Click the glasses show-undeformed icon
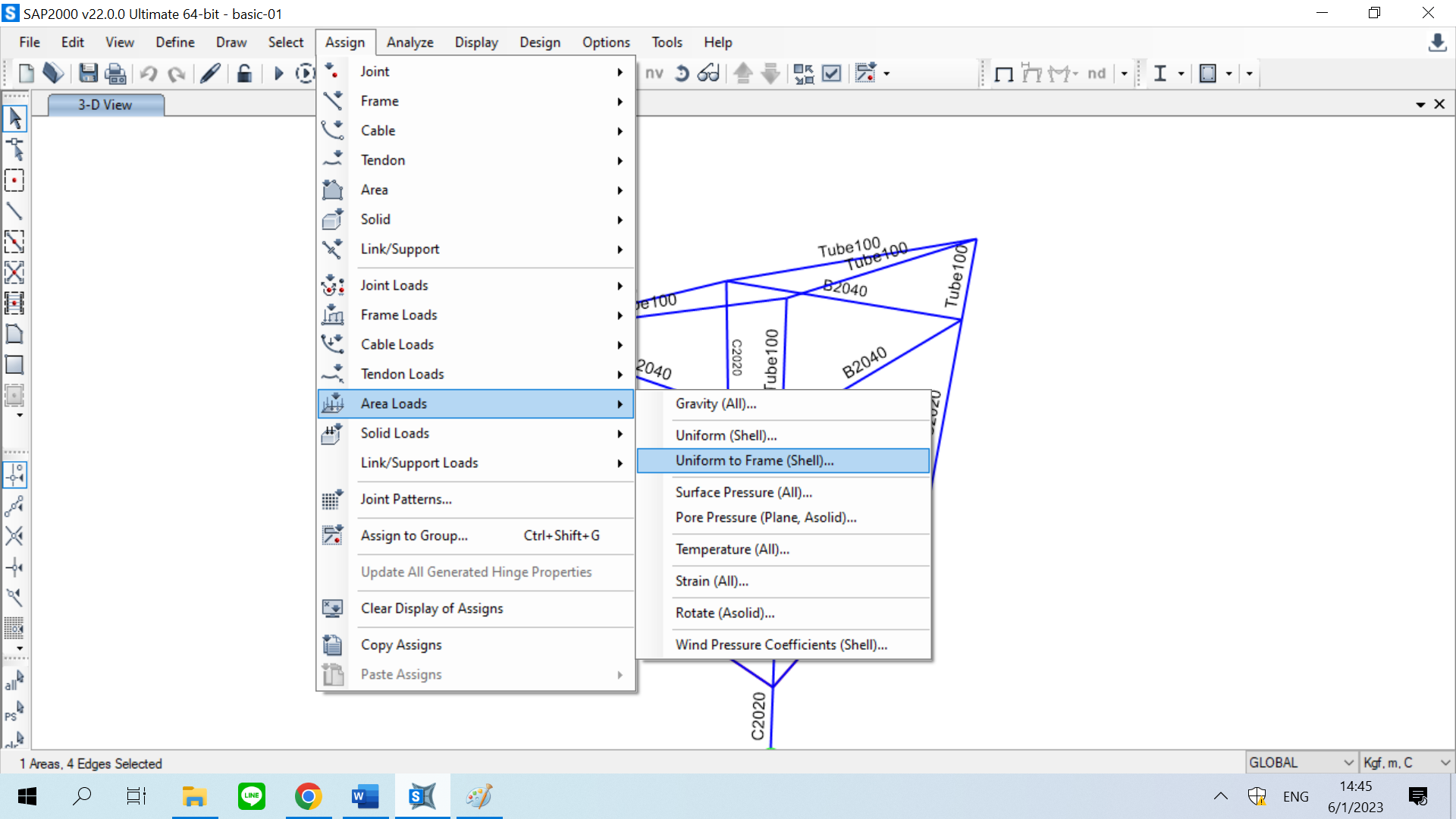 coord(708,74)
